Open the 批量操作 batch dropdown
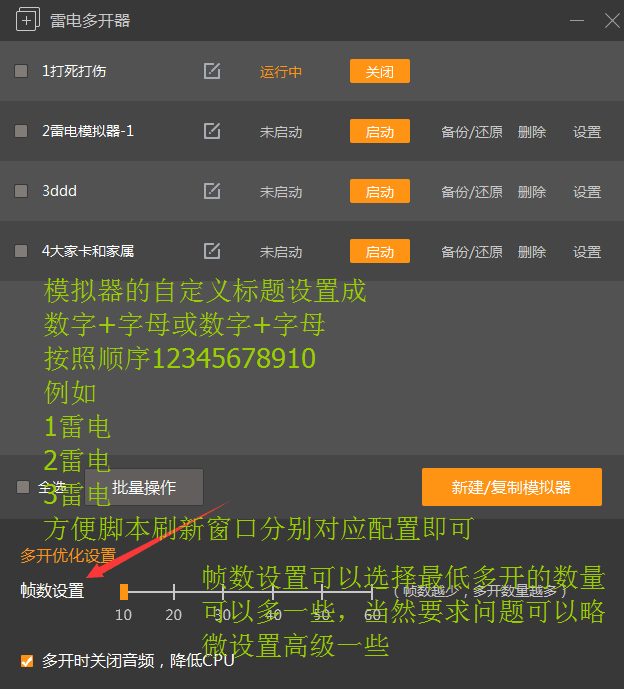Viewport: 624px width, 689px height. pyautogui.click(x=144, y=487)
